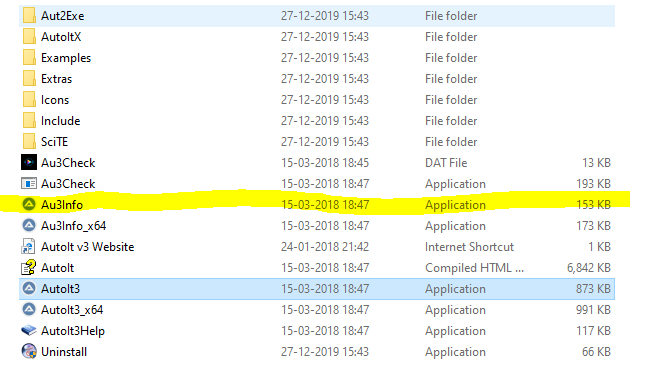
Task: Select the Au3Check DAT file icon
Action: point(29,163)
